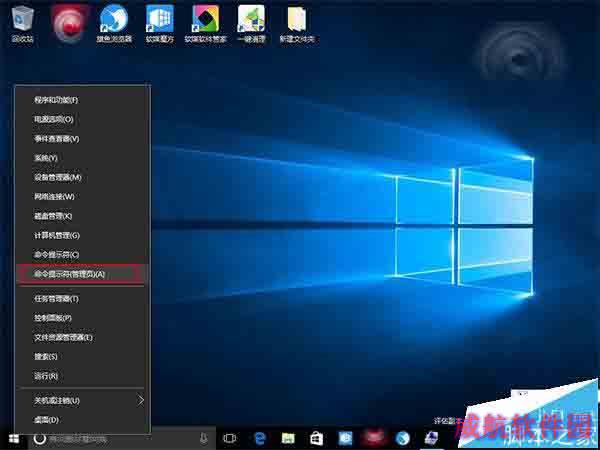
Task: Launch 旗鱼浏览器 browser desktop shortcut
Action: pos(114,24)
